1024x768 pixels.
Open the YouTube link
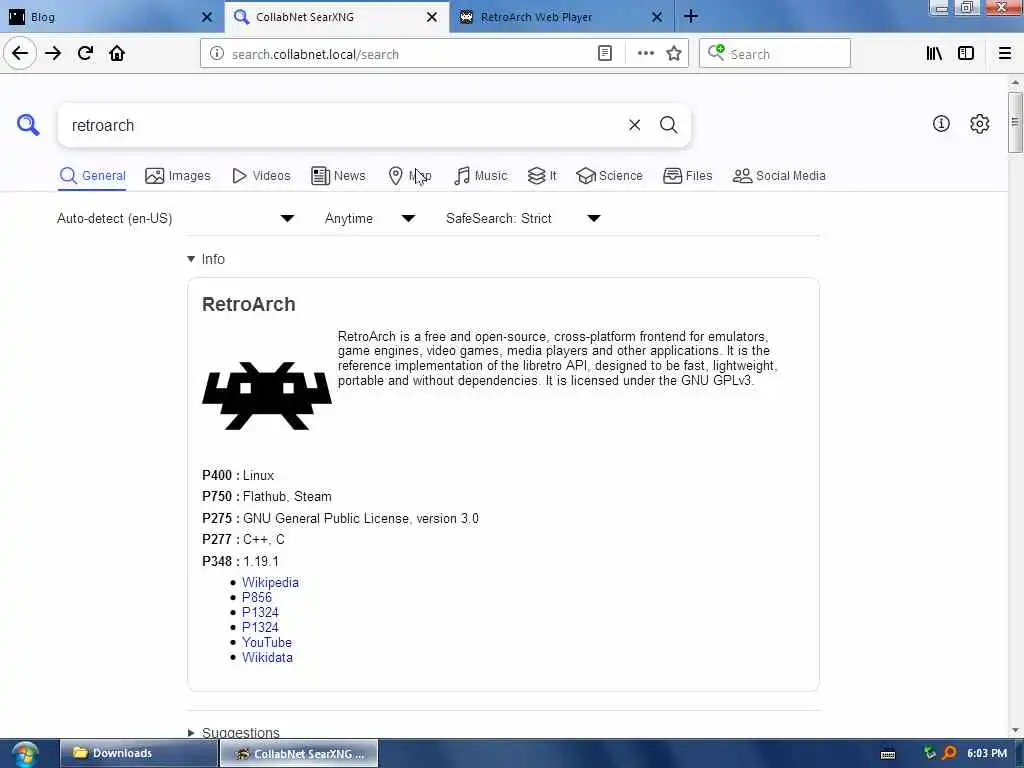[x=266, y=643]
